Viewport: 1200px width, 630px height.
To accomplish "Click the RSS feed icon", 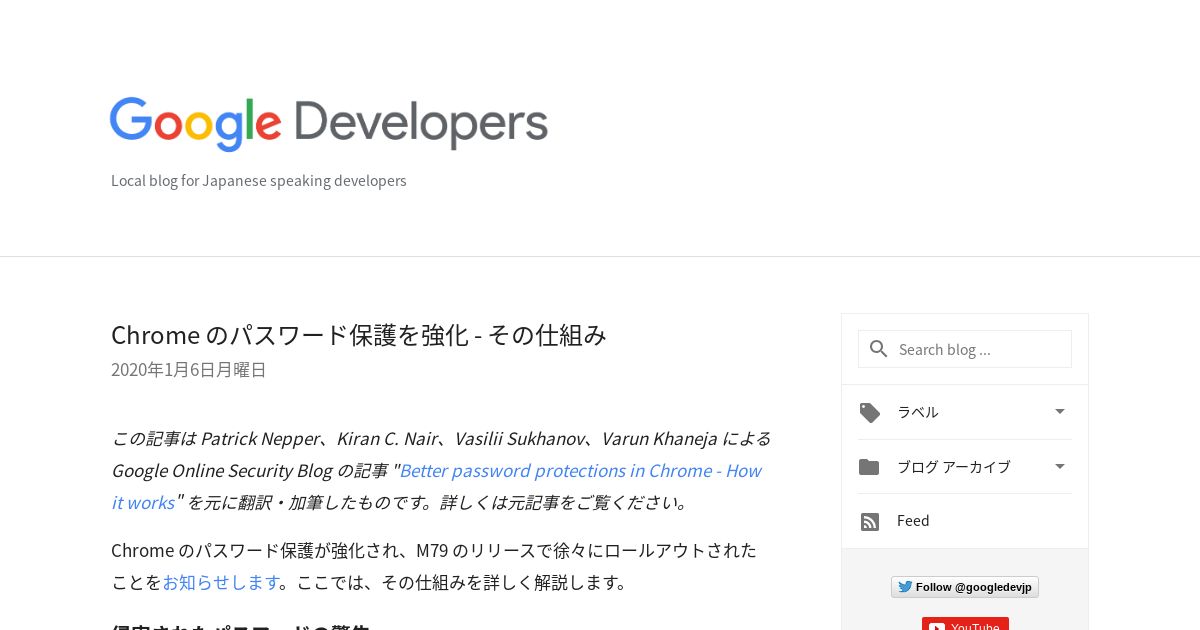I will [870, 522].
